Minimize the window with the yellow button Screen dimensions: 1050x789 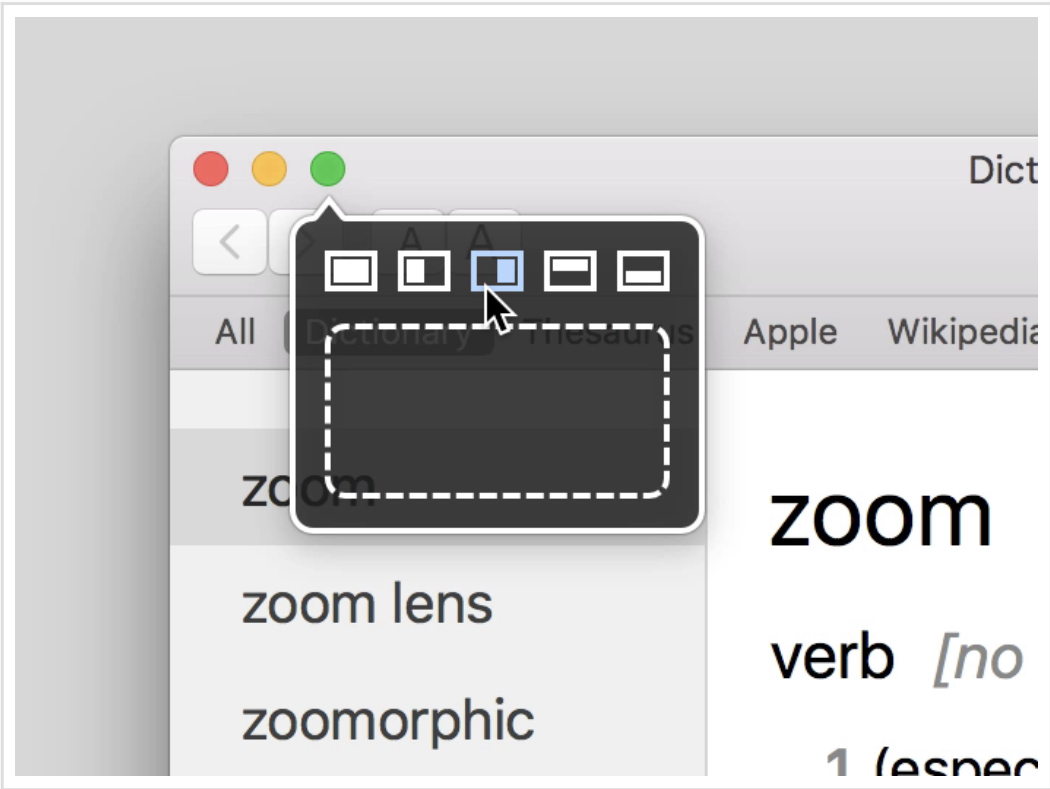click(x=269, y=169)
